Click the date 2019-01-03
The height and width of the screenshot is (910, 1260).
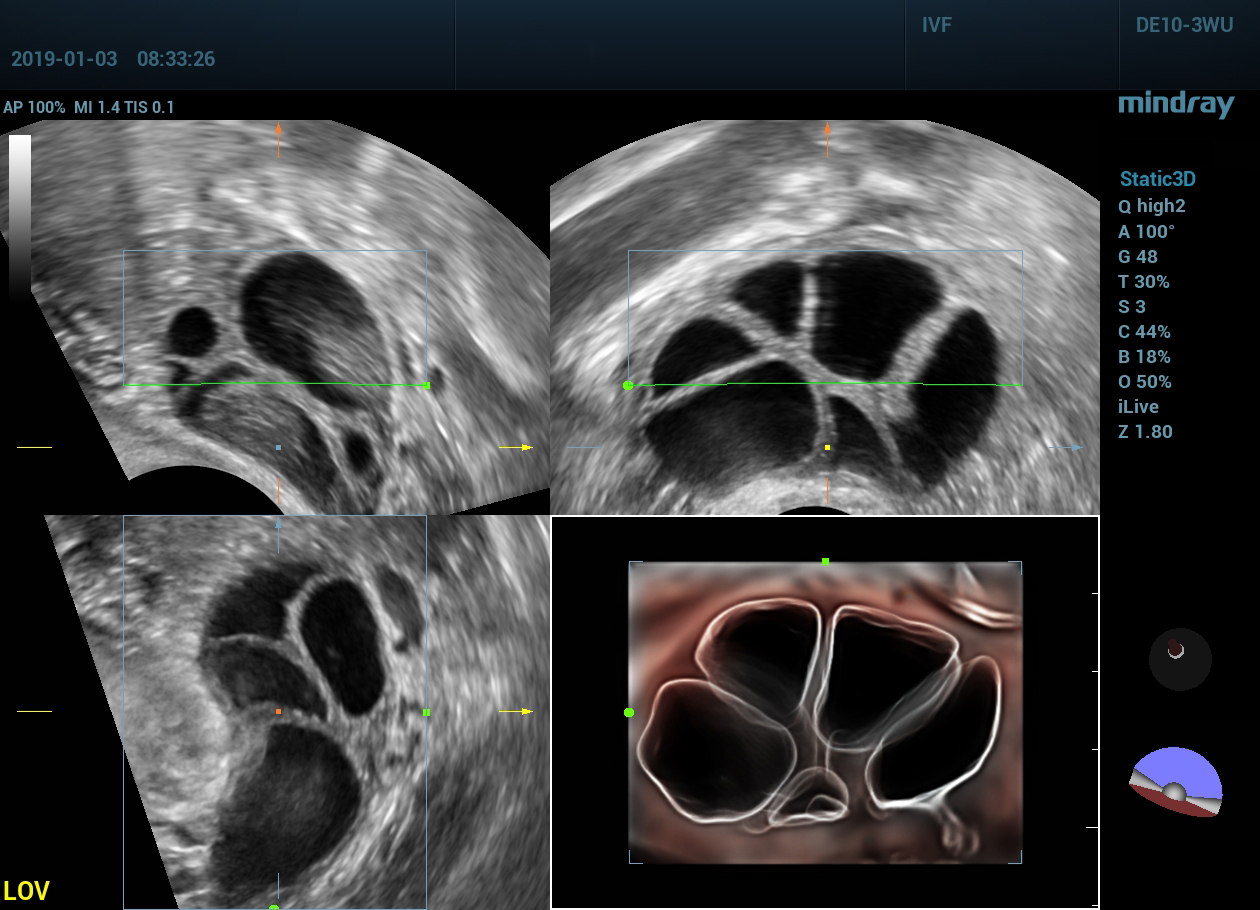(x=64, y=59)
